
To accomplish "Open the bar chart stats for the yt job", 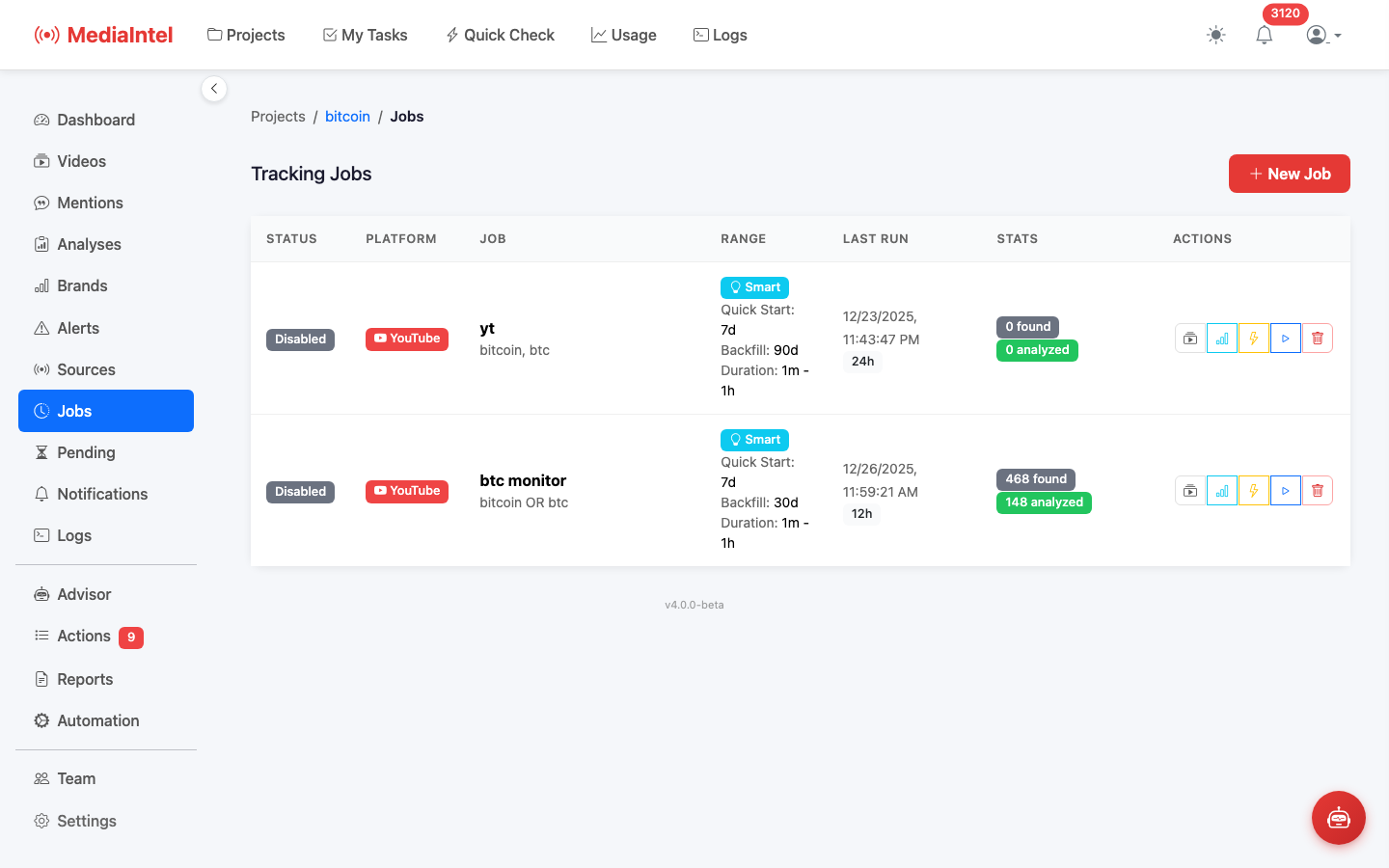I will pyautogui.click(x=1221, y=338).
